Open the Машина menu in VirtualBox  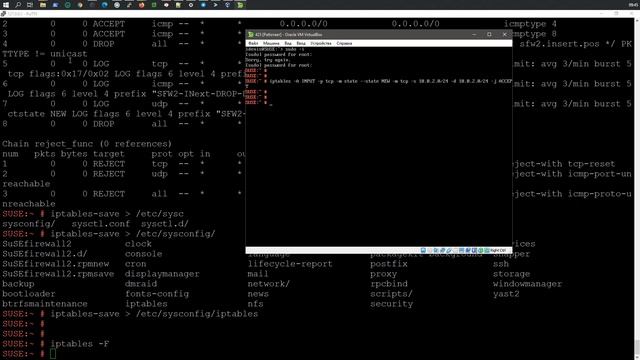(x=271, y=43)
